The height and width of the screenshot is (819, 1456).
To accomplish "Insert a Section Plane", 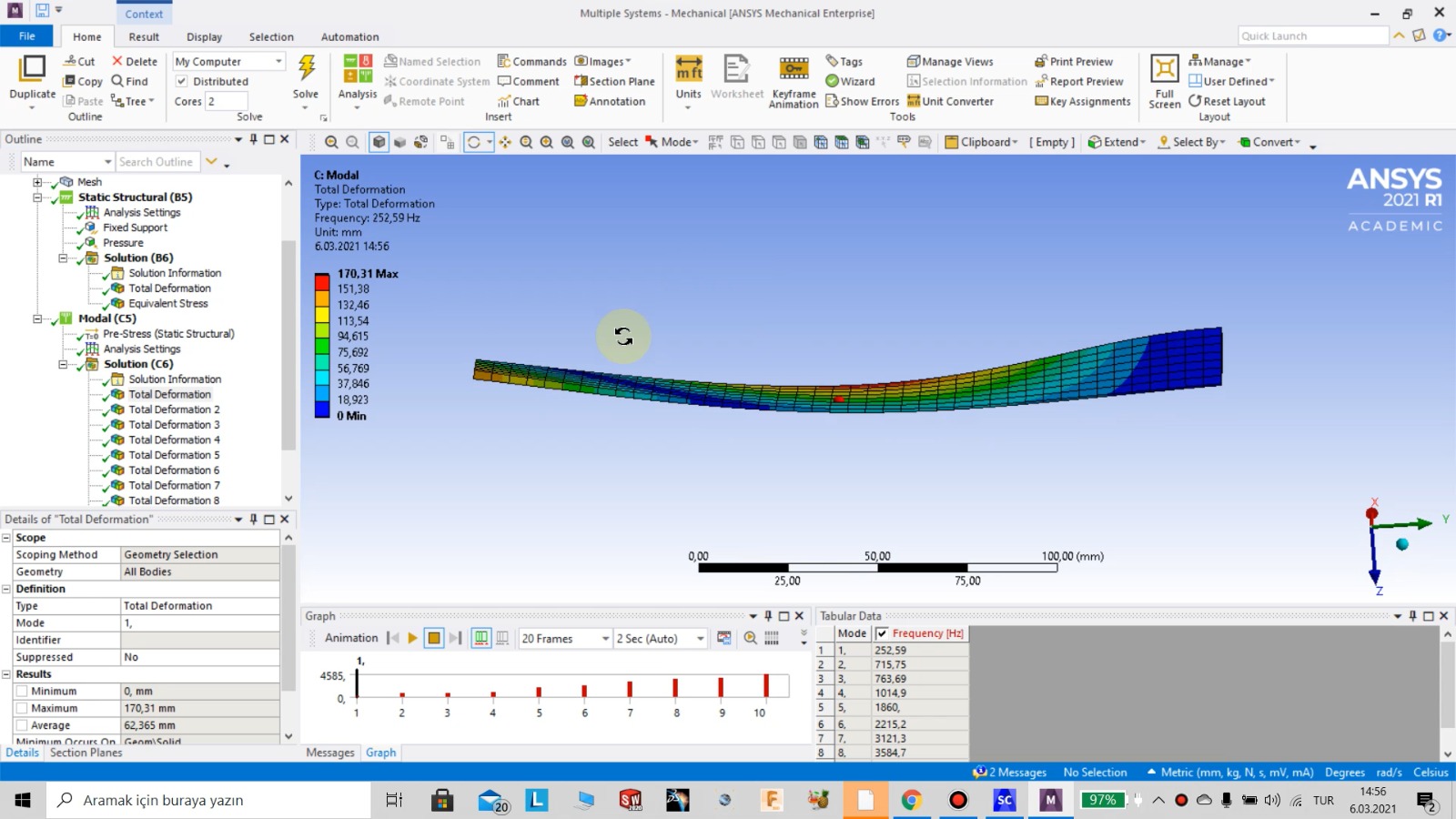I will click(x=614, y=81).
